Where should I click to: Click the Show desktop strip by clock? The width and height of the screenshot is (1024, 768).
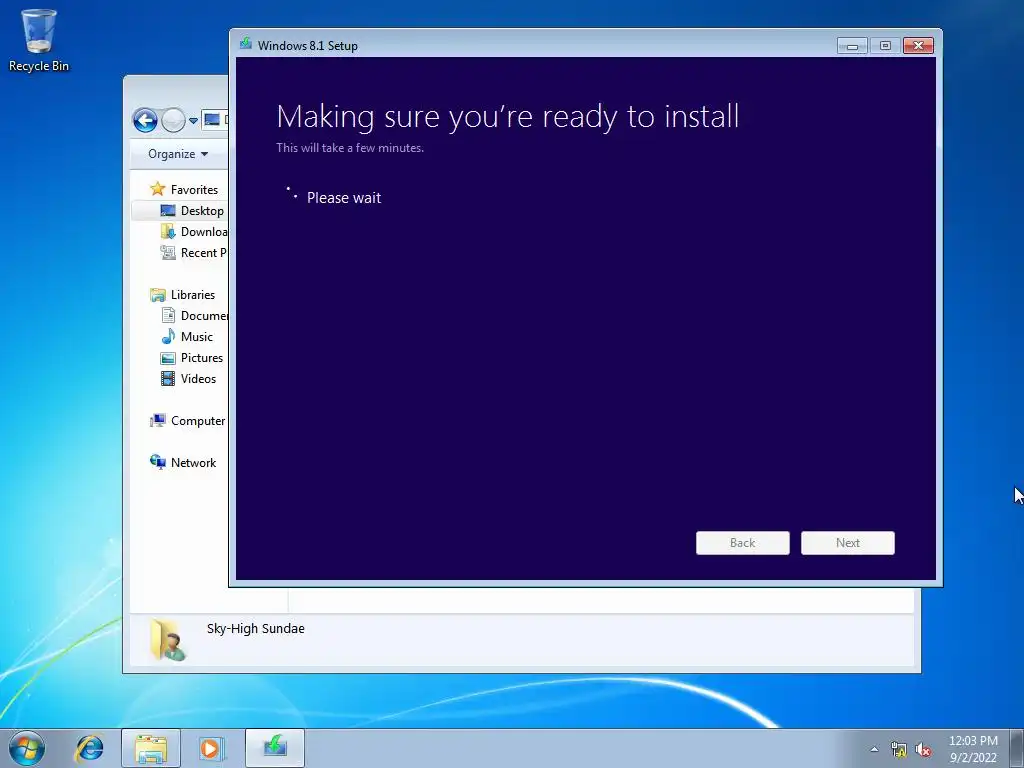(x=1017, y=748)
